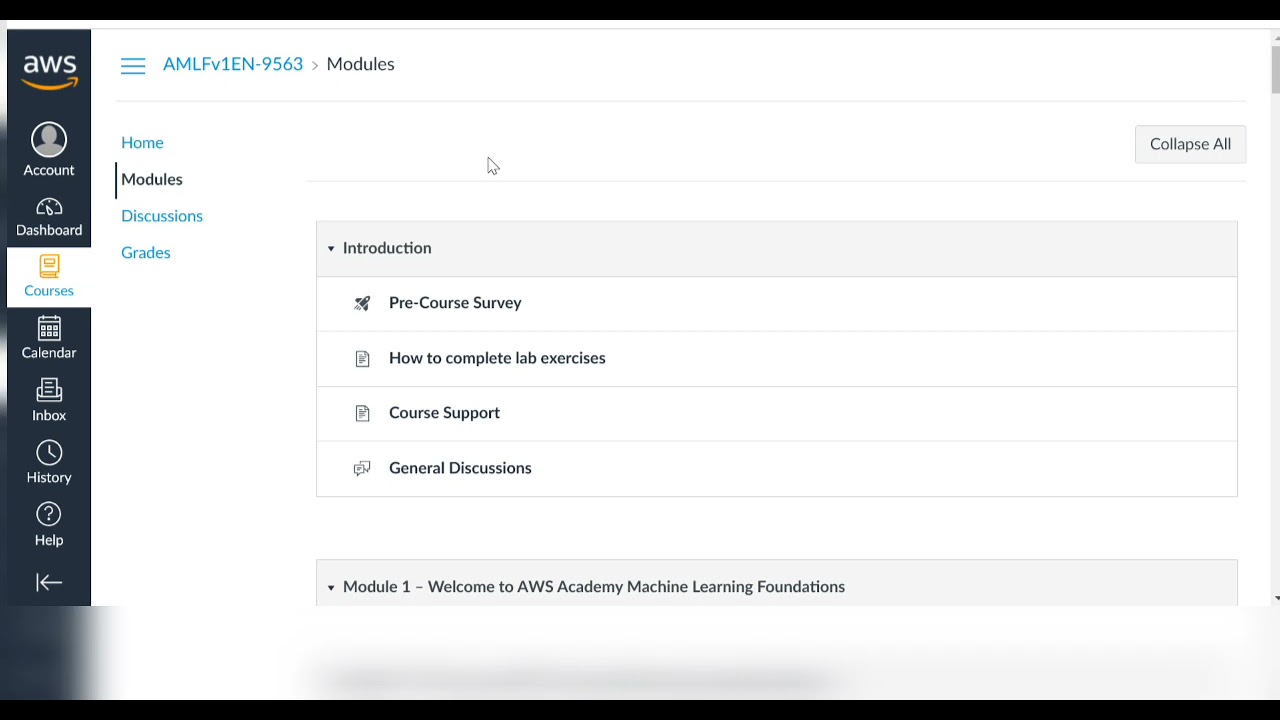Open Discussions in the course navigation
Image resolution: width=1280 pixels, height=720 pixels.
tap(162, 216)
